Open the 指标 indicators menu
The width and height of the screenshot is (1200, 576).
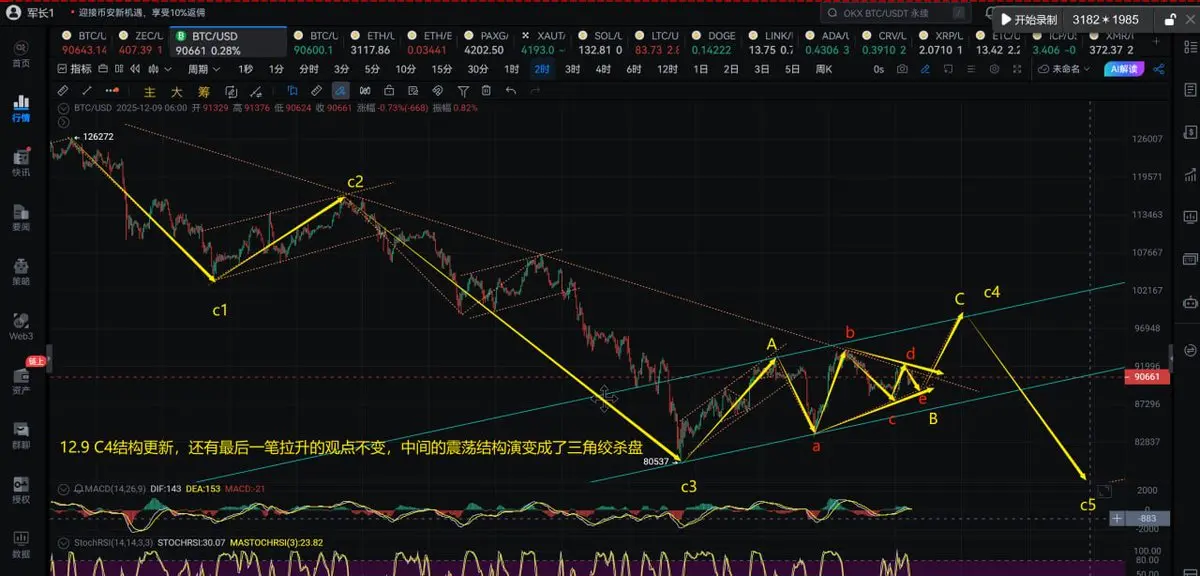[x=74, y=69]
